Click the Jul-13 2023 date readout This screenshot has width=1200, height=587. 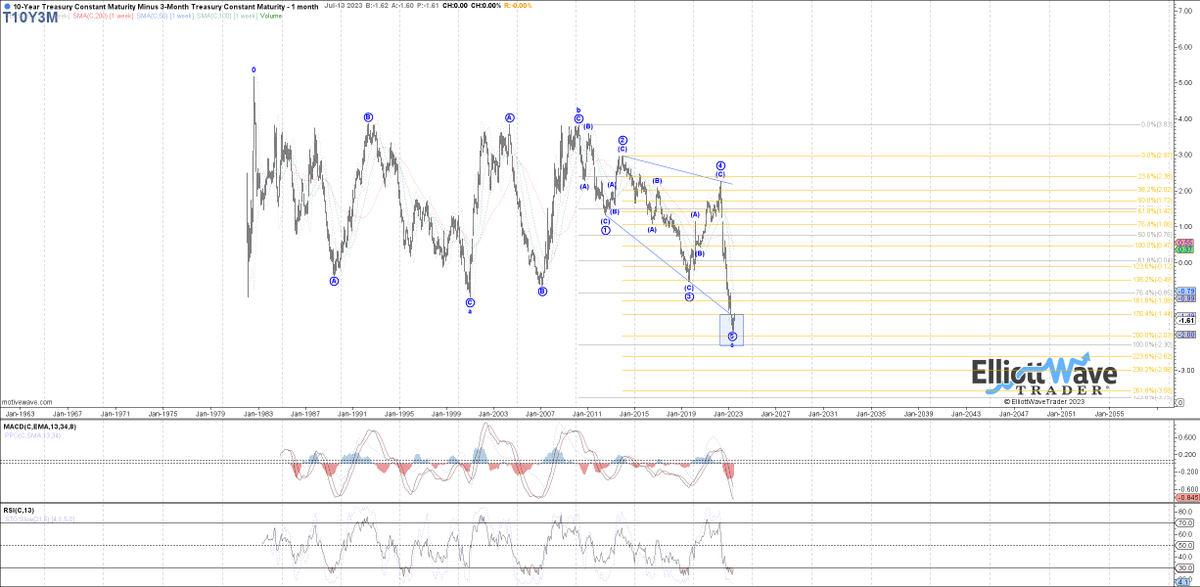(341, 6)
